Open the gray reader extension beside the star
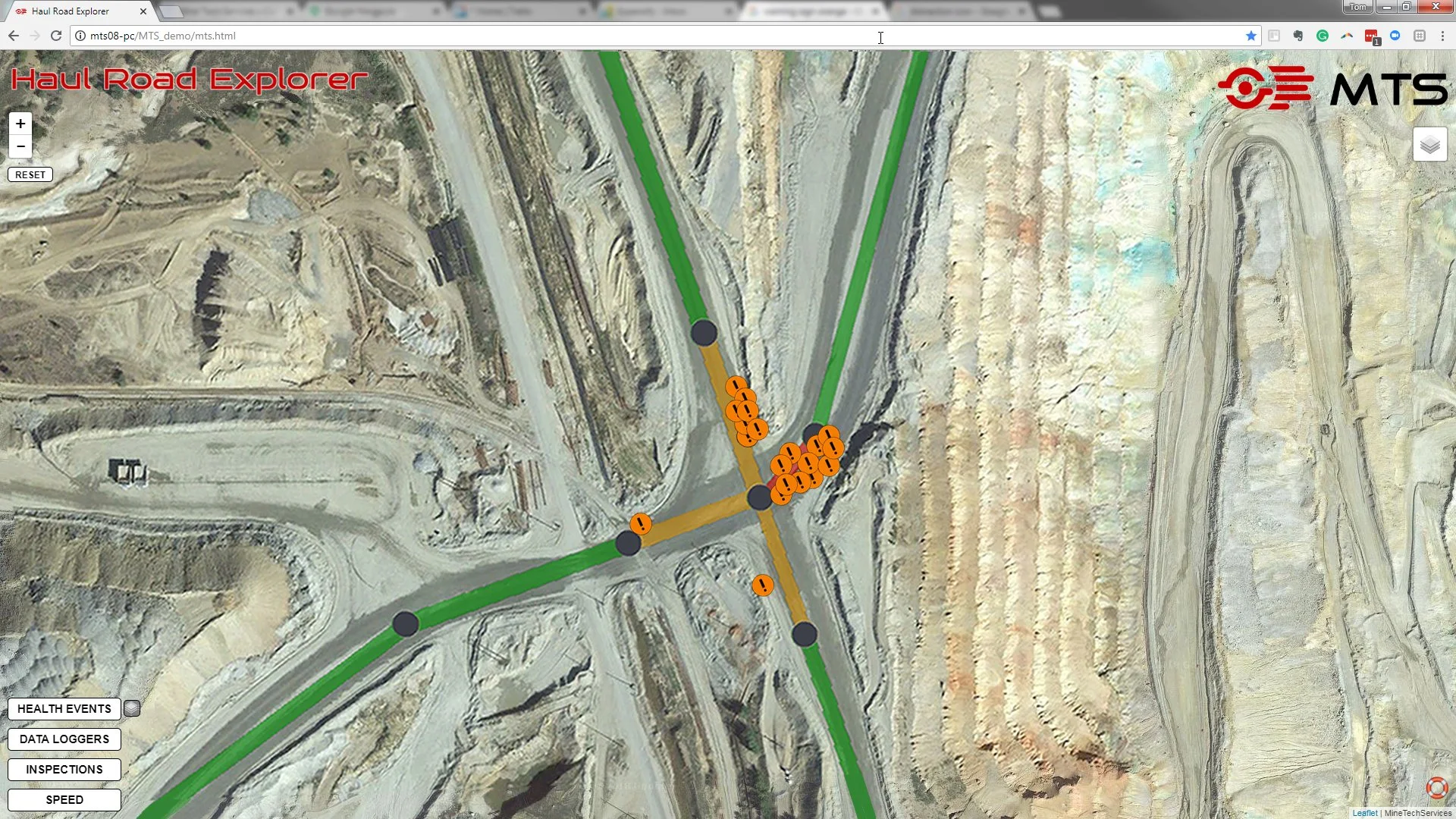This screenshot has width=1456, height=819. pos(1274,36)
